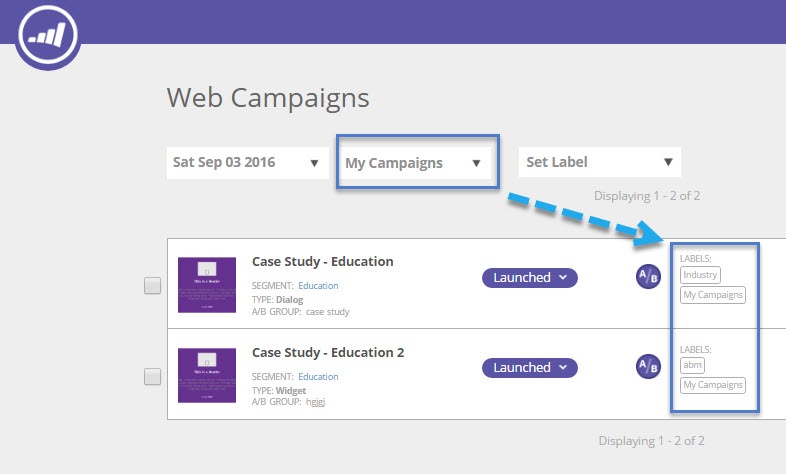Select checkbox for Case Study - Education

coord(152,286)
